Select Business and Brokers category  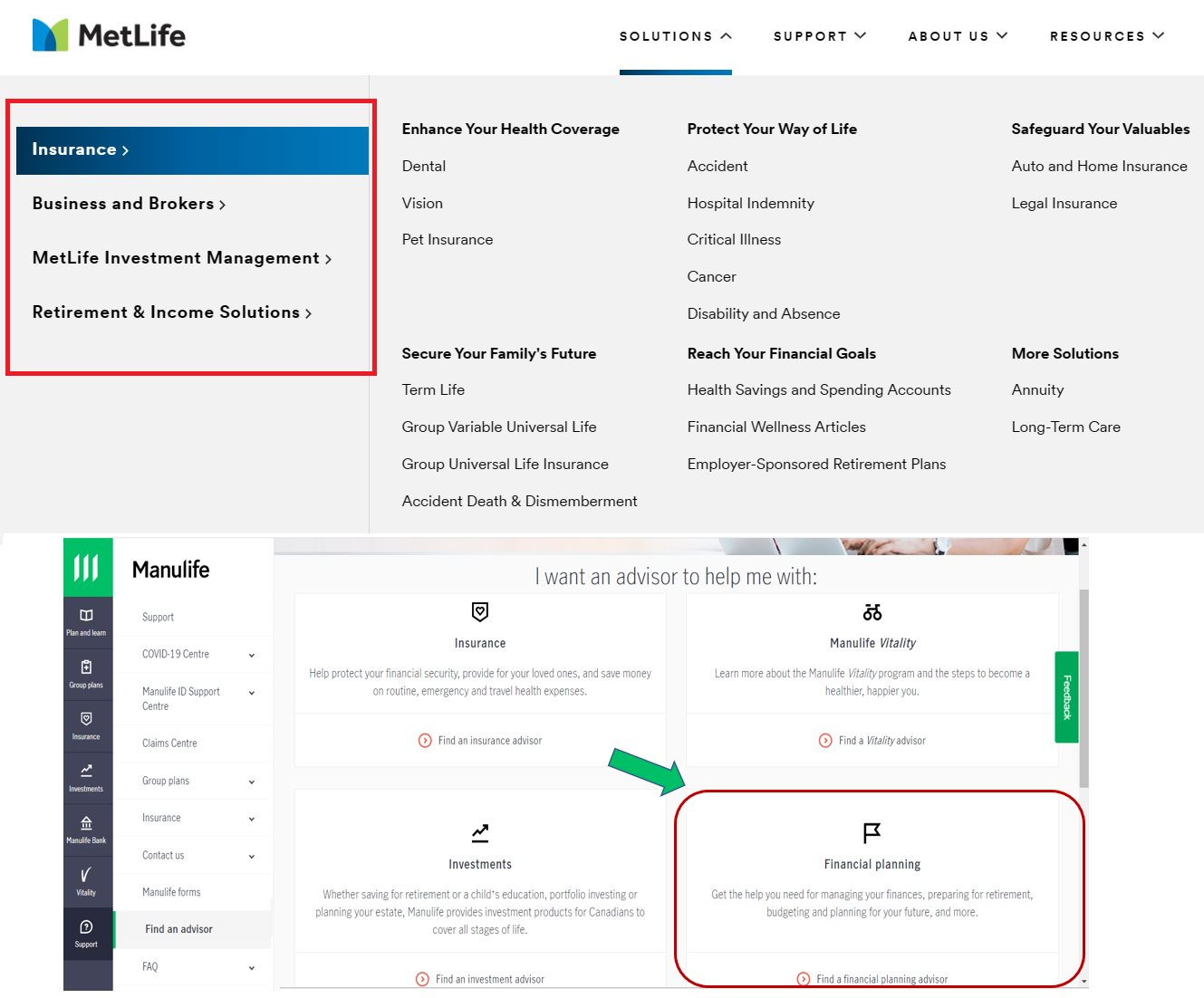[129, 204]
